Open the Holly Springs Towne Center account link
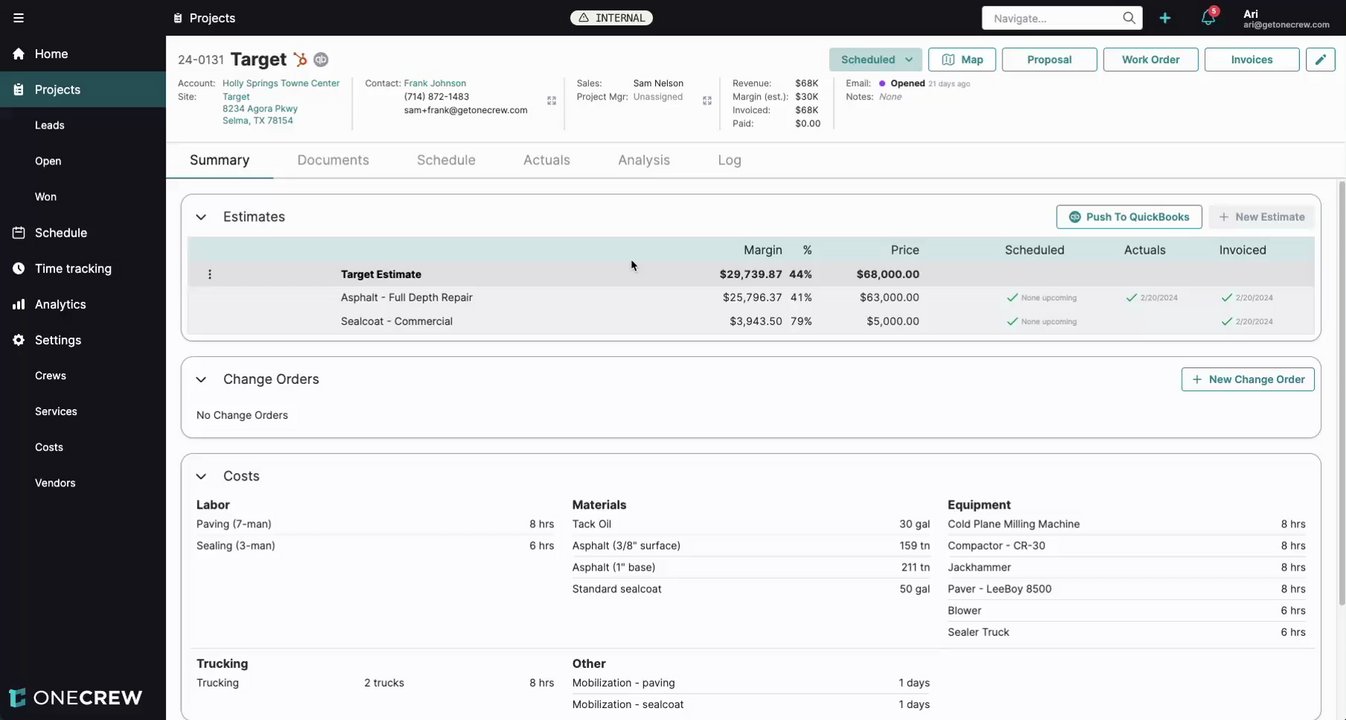1346x720 pixels. pyautogui.click(x=281, y=83)
